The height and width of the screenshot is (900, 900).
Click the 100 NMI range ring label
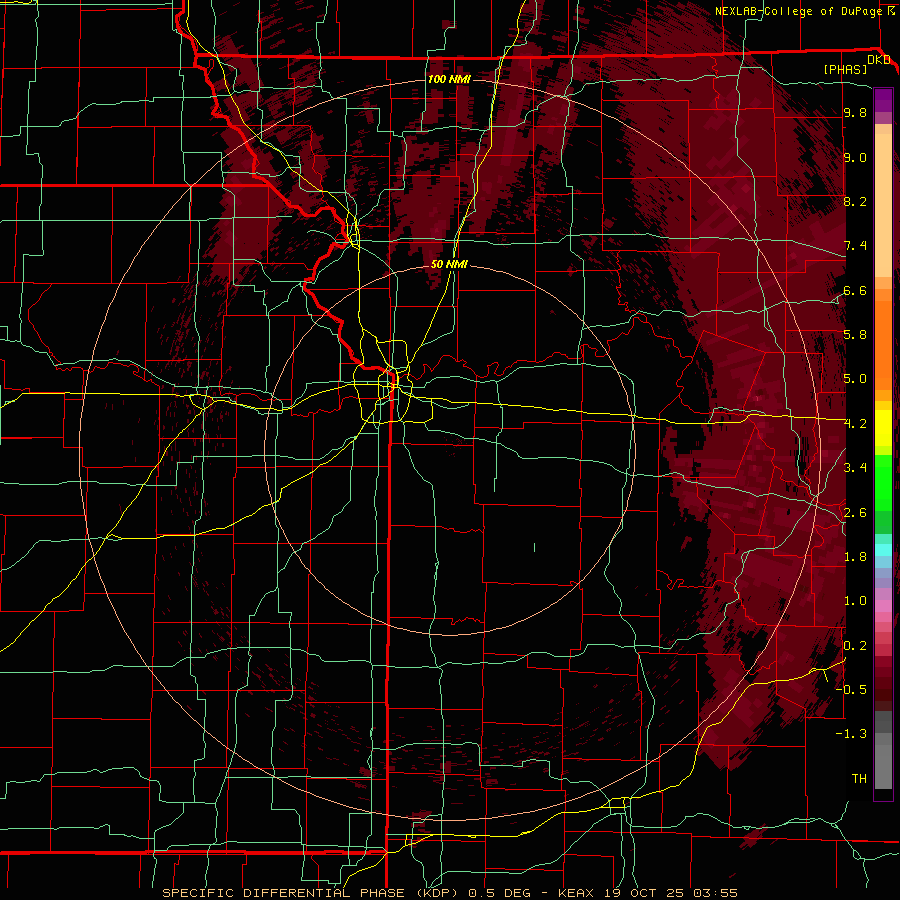click(449, 79)
